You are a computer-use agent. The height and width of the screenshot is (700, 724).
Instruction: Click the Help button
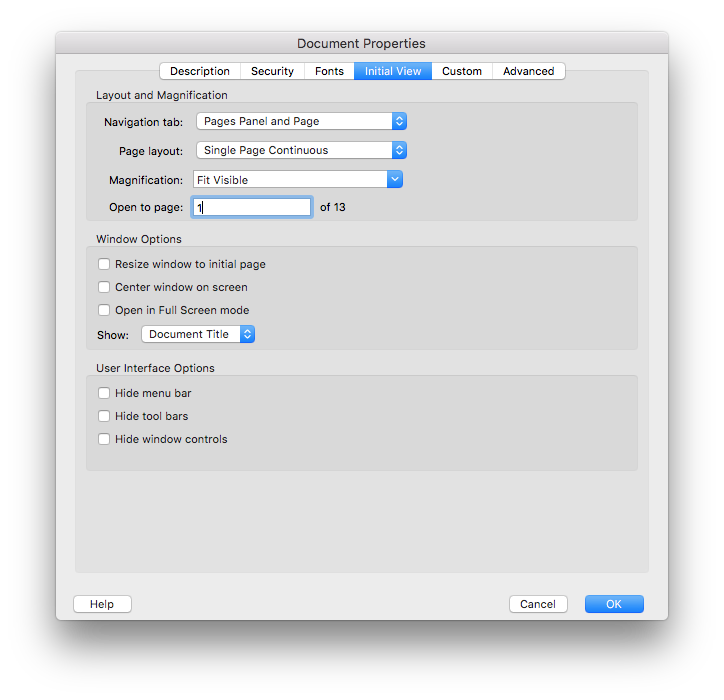[102, 604]
